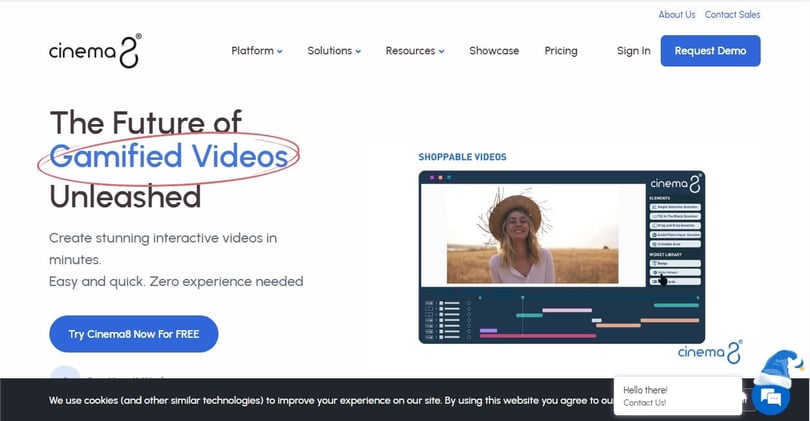Click the small Cinema8 logo below the preview

tap(710, 352)
